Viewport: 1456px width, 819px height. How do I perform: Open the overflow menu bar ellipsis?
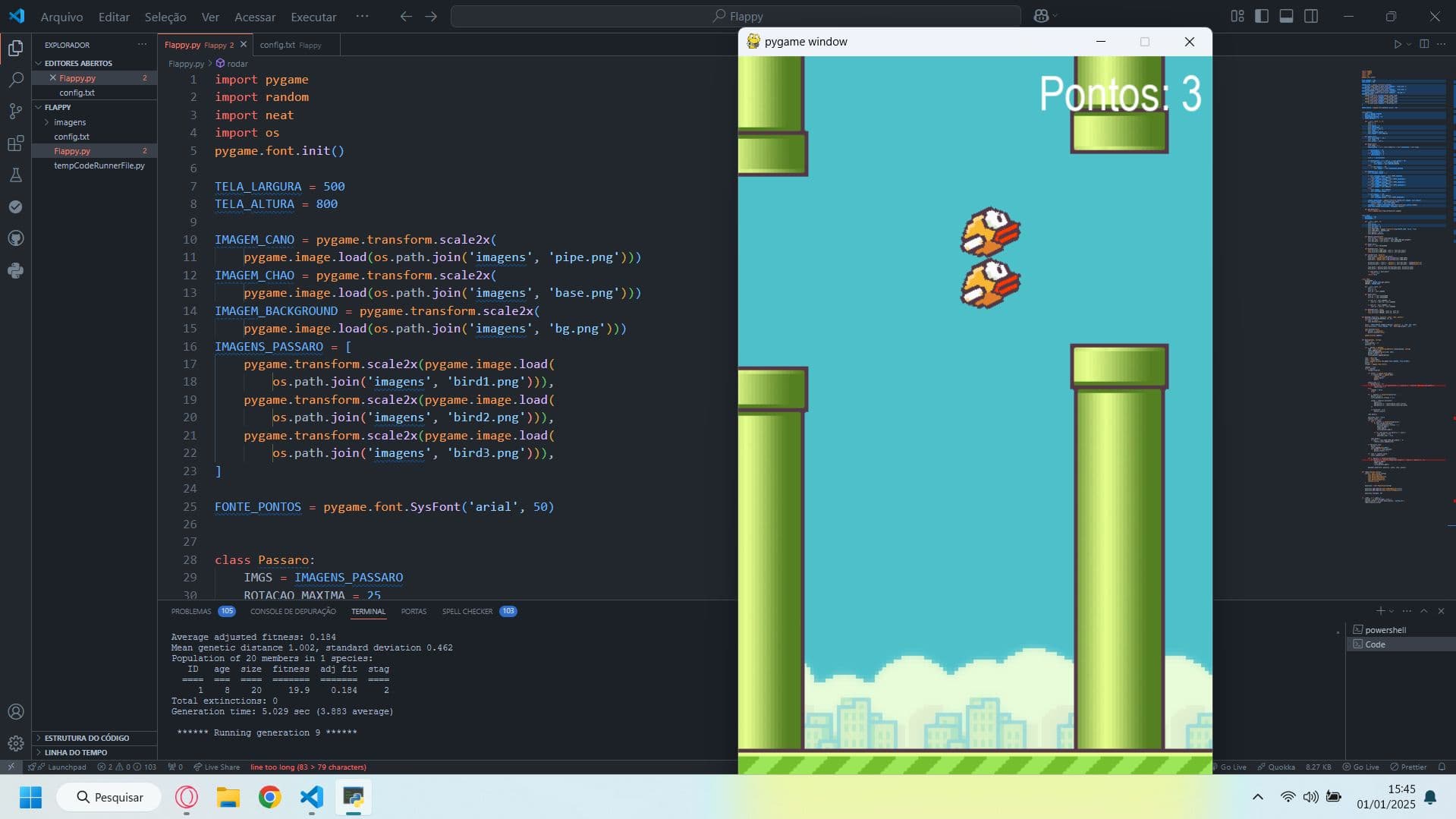coord(362,16)
